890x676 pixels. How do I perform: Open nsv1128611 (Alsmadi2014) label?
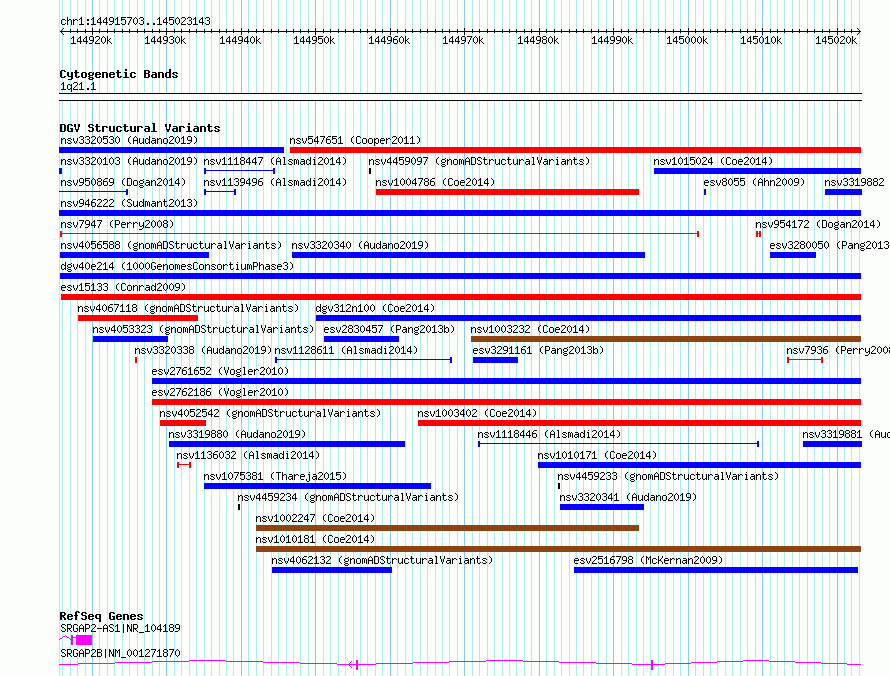(x=346, y=350)
